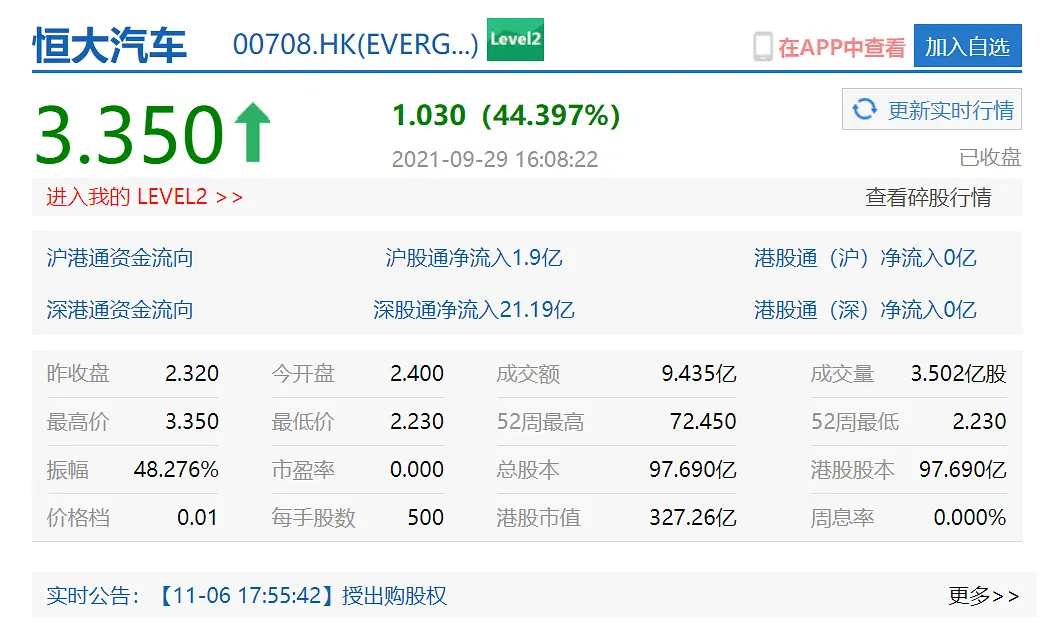Open the 查看碎股行情 link
The width and height of the screenshot is (1040, 640).
click(x=927, y=197)
